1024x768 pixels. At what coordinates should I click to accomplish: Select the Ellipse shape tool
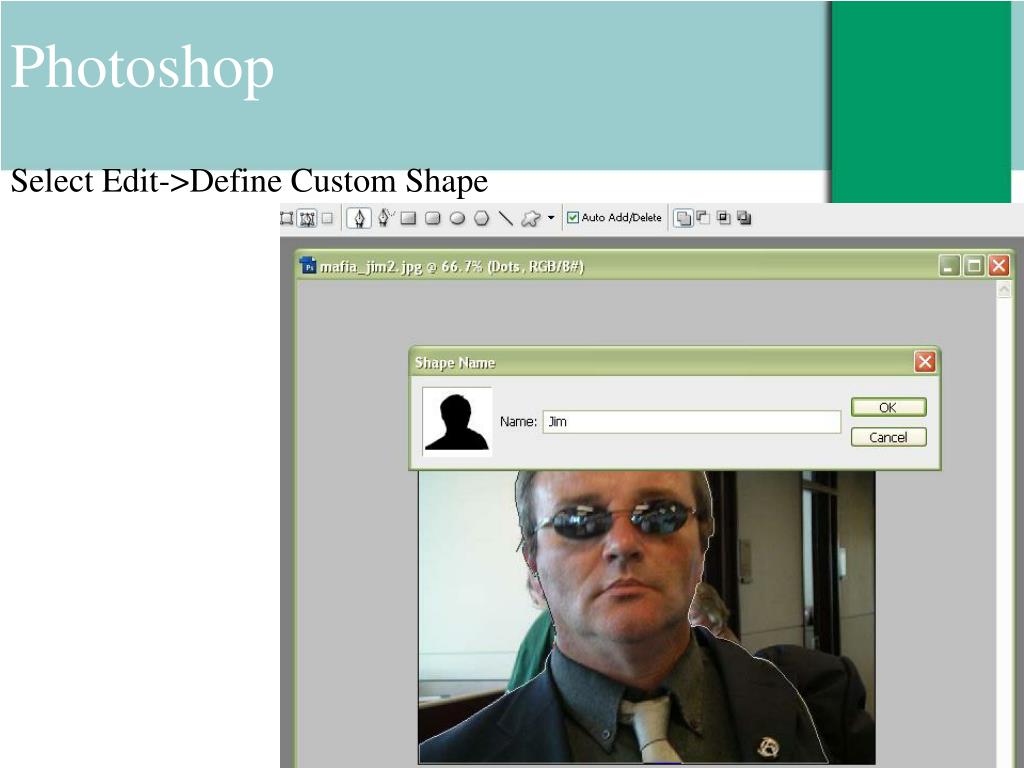point(457,218)
